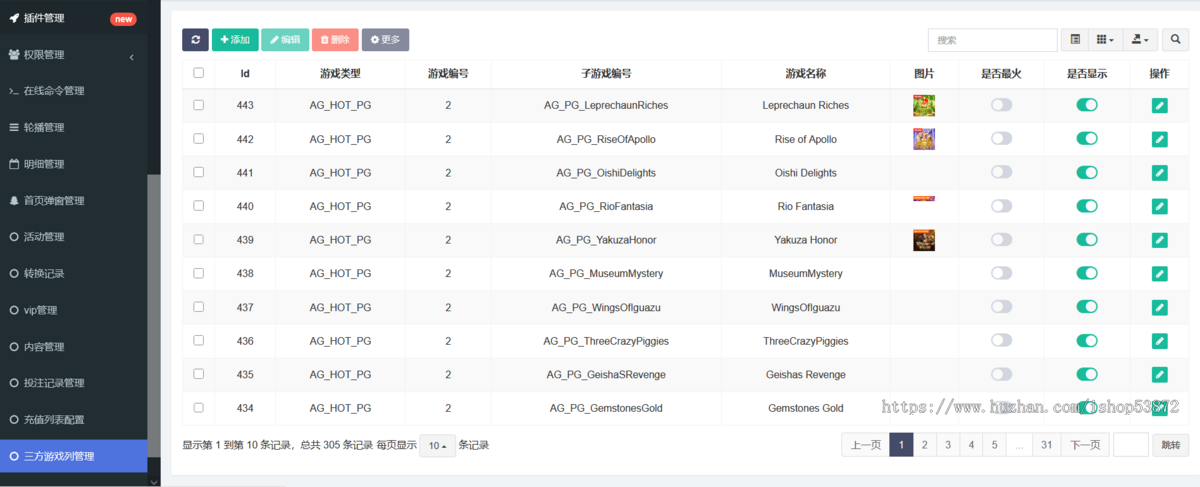Edit row 439 Yakuza Honor pencil icon
The image size is (1200, 487).
pyautogui.click(x=1159, y=240)
